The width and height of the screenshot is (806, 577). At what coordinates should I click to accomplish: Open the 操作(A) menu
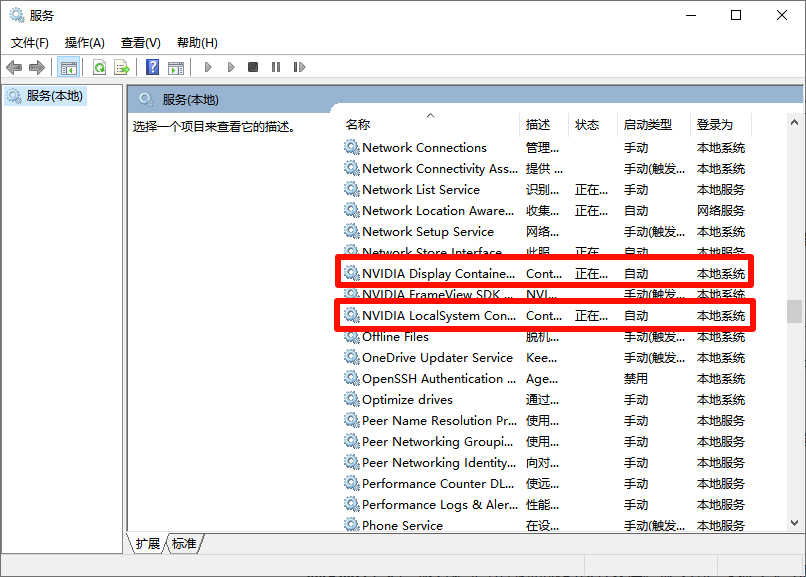click(x=85, y=43)
